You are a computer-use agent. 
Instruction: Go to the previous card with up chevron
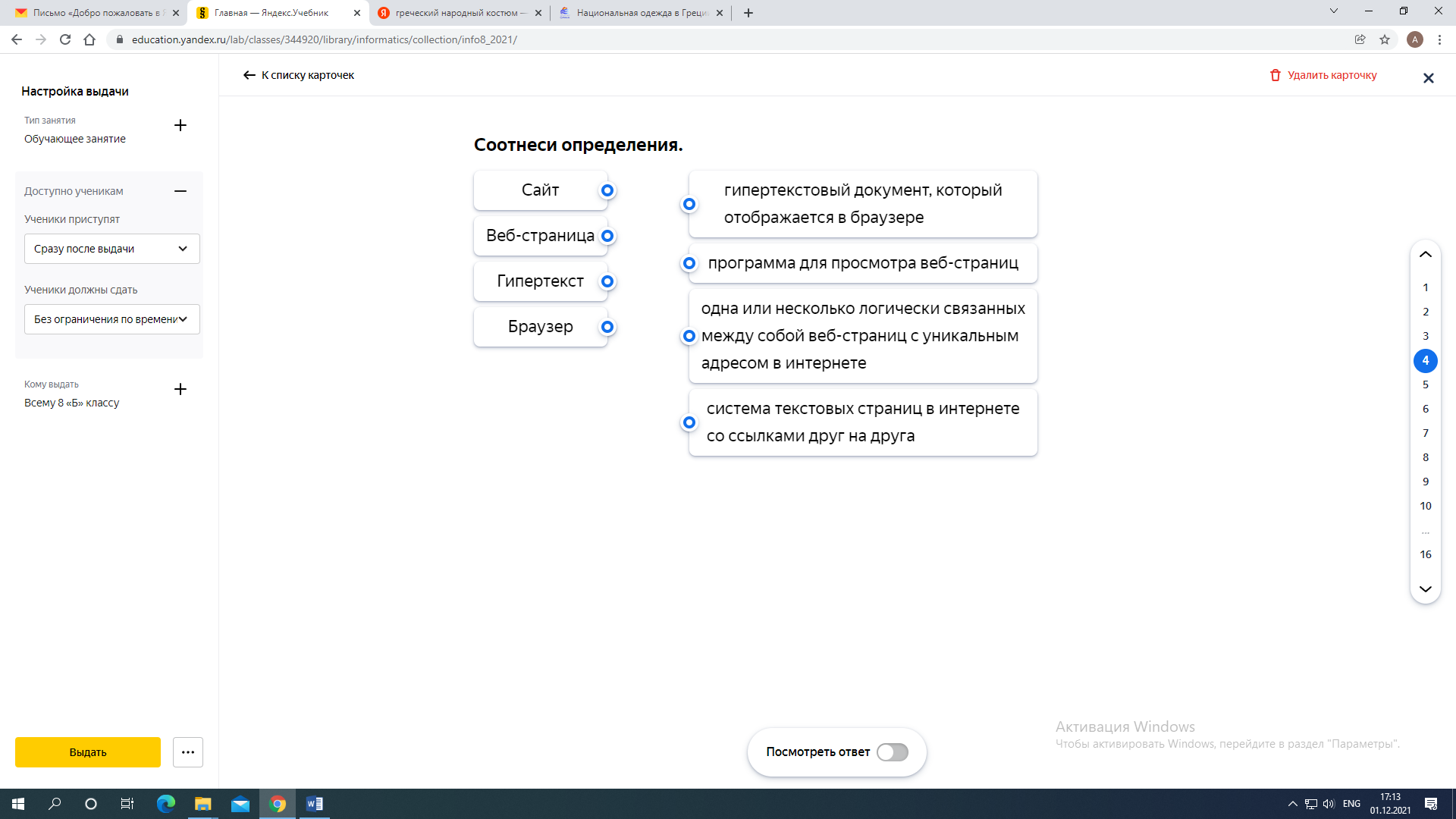1426,255
